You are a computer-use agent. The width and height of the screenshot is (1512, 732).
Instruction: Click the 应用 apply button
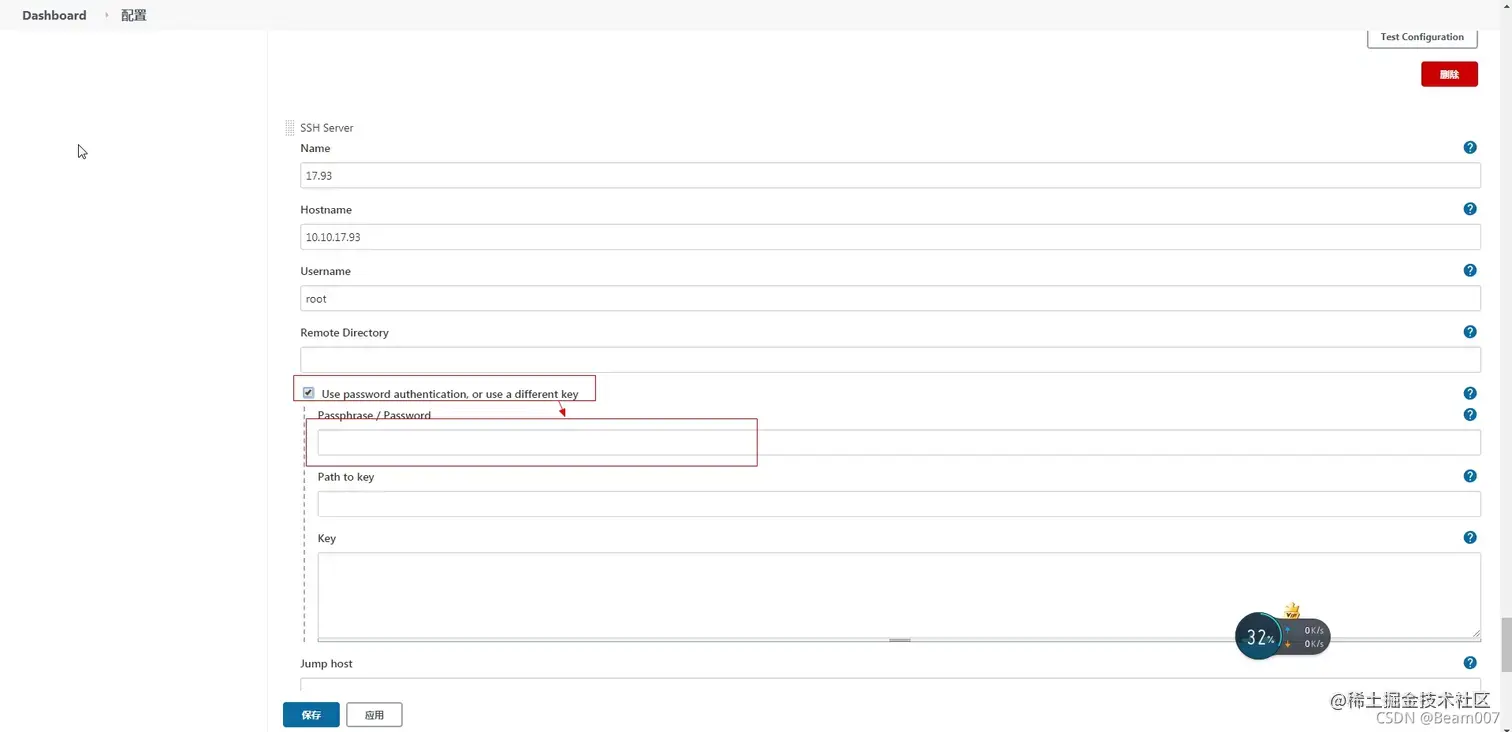pos(374,715)
